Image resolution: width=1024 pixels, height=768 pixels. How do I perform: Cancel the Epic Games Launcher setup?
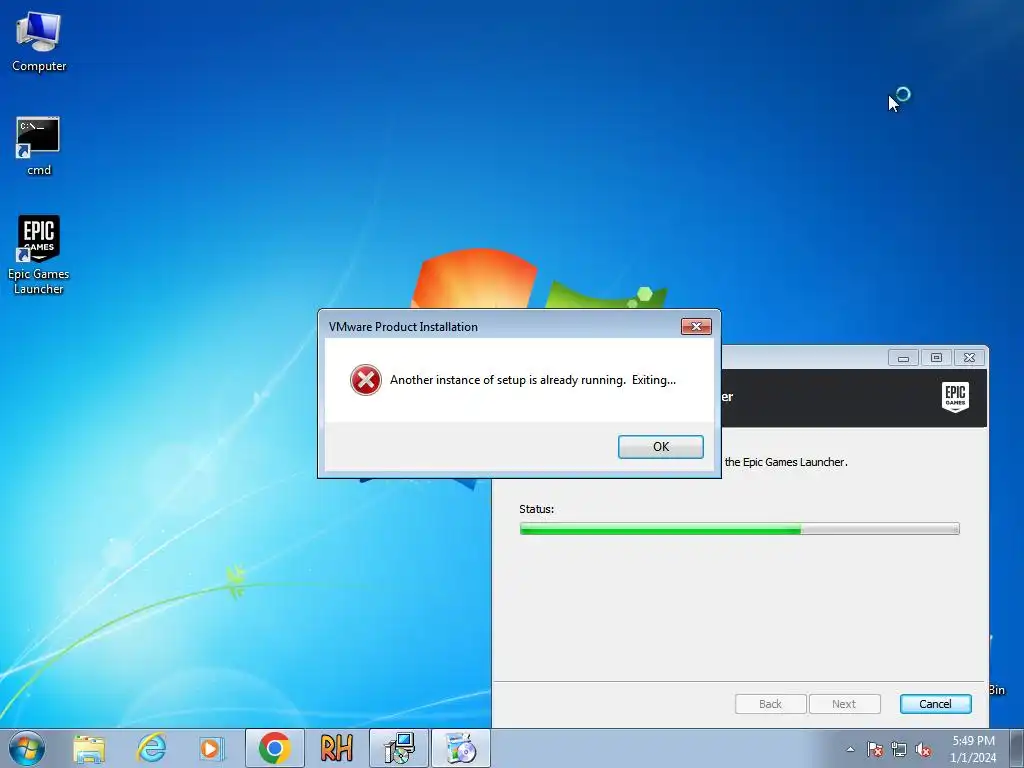[935, 704]
